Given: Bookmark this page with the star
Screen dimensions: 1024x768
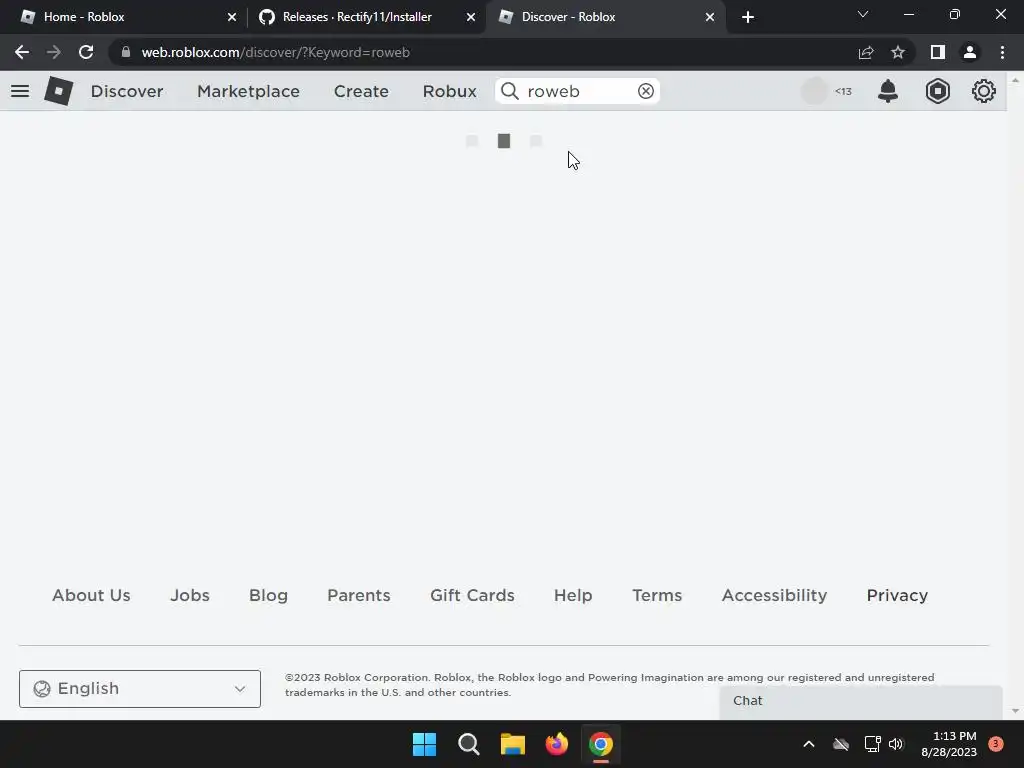Looking at the screenshot, I should [x=898, y=52].
